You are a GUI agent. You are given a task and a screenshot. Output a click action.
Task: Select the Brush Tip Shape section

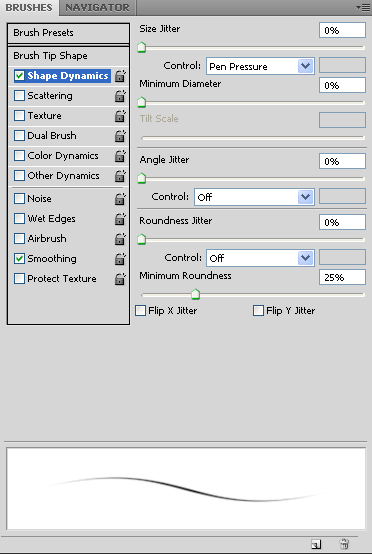tap(68, 56)
